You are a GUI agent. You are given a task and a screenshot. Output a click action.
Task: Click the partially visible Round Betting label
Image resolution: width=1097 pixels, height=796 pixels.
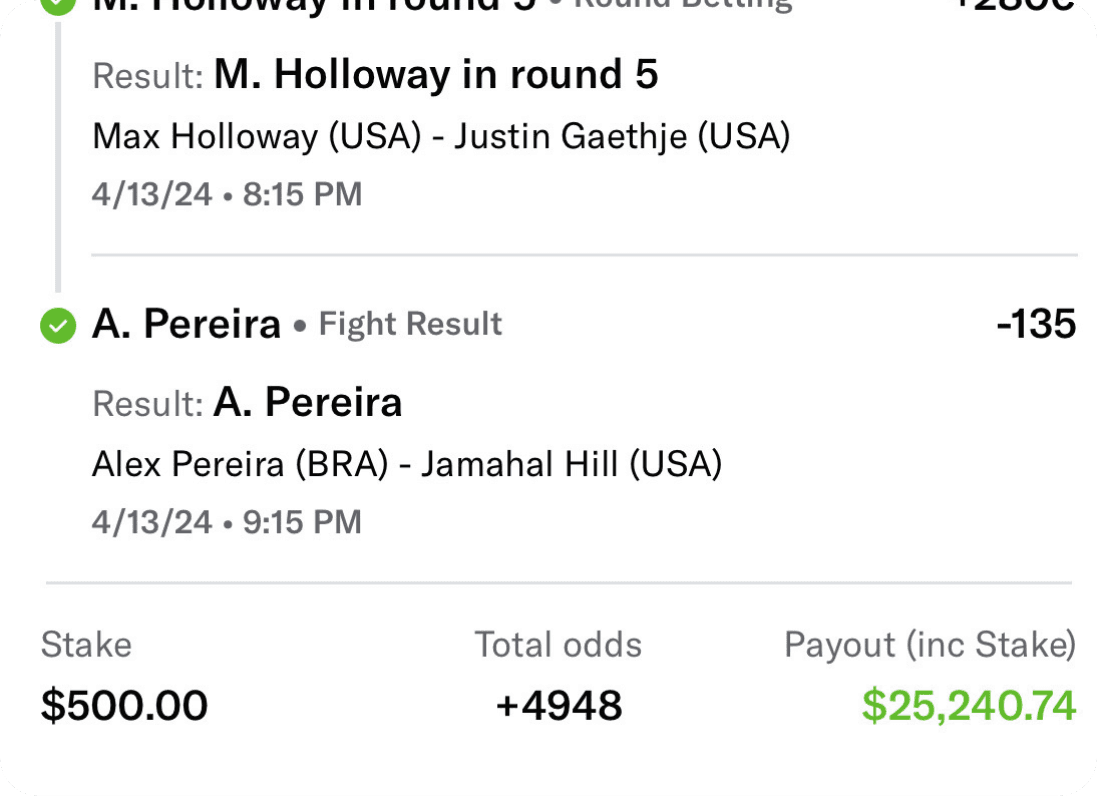click(x=680, y=4)
